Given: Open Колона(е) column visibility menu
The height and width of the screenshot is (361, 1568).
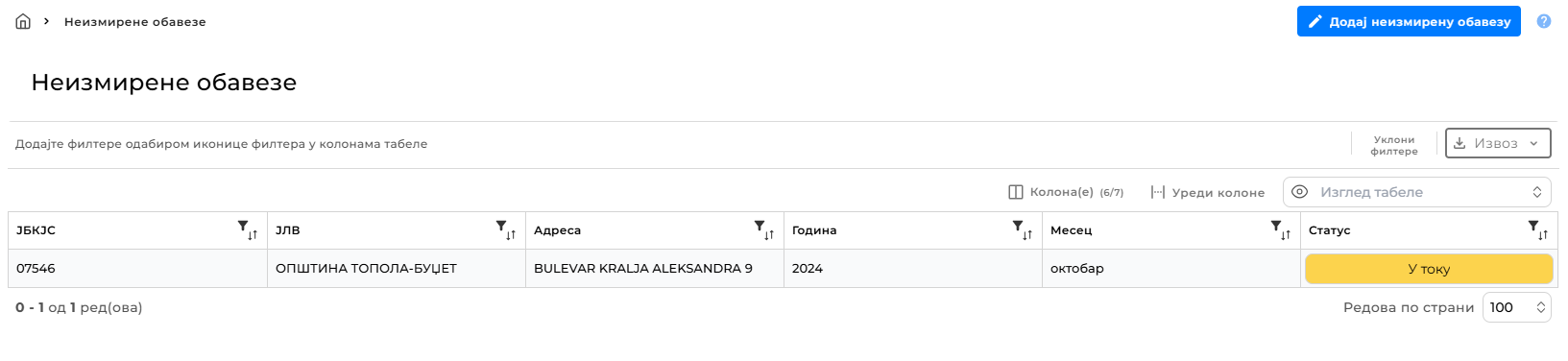Looking at the screenshot, I should click(1066, 192).
